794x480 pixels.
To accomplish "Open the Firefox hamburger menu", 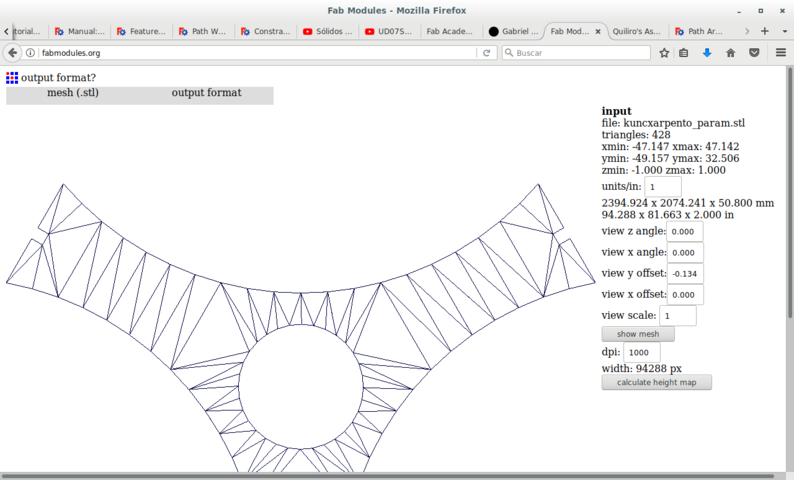I will click(x=781, y=53).
